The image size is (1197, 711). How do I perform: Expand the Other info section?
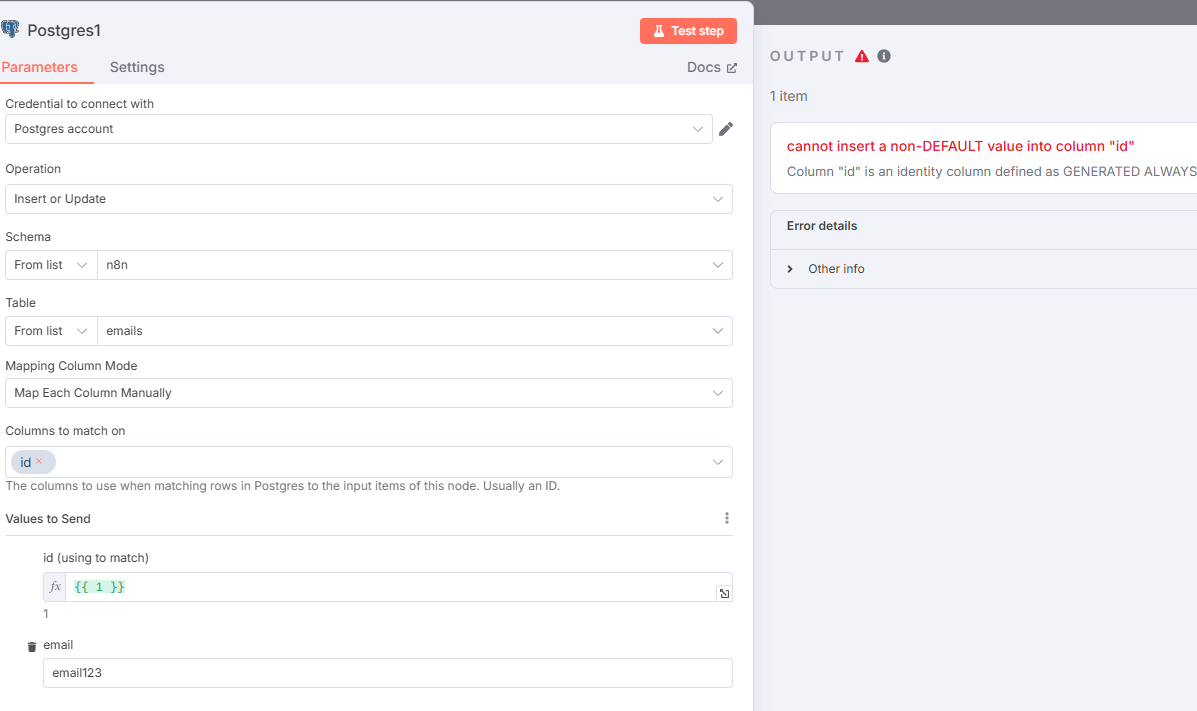pos(828,269)
